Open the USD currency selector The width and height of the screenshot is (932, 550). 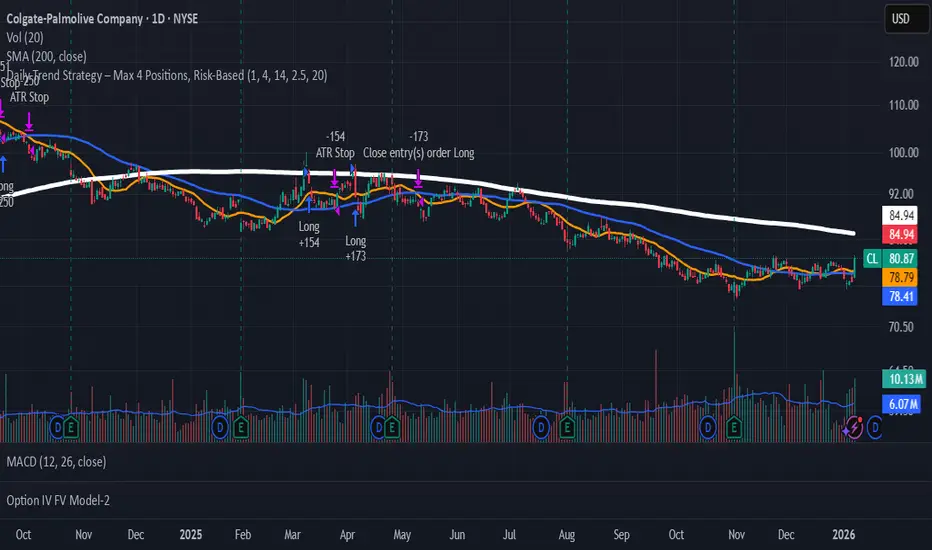[906, 18]
